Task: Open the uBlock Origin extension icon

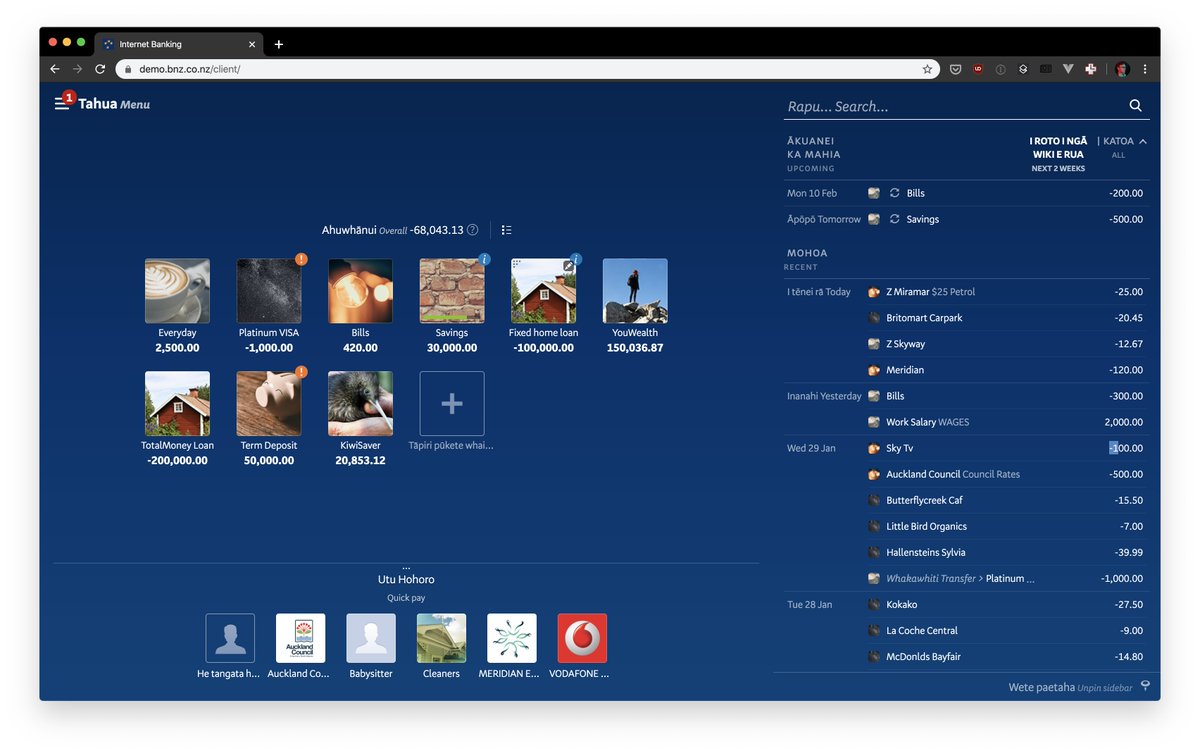Action: point(978,69)
